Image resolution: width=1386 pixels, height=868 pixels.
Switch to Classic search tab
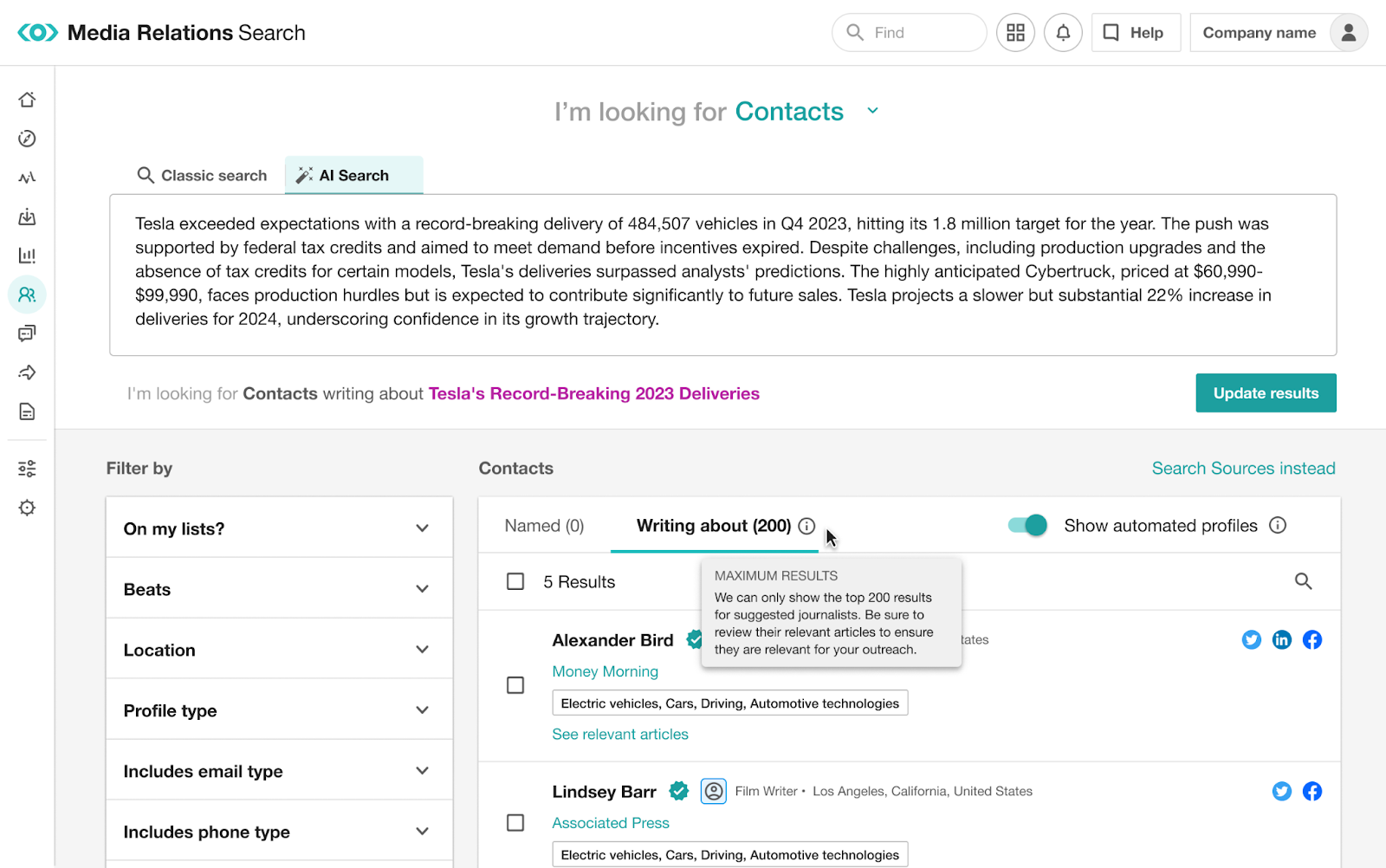202,175
